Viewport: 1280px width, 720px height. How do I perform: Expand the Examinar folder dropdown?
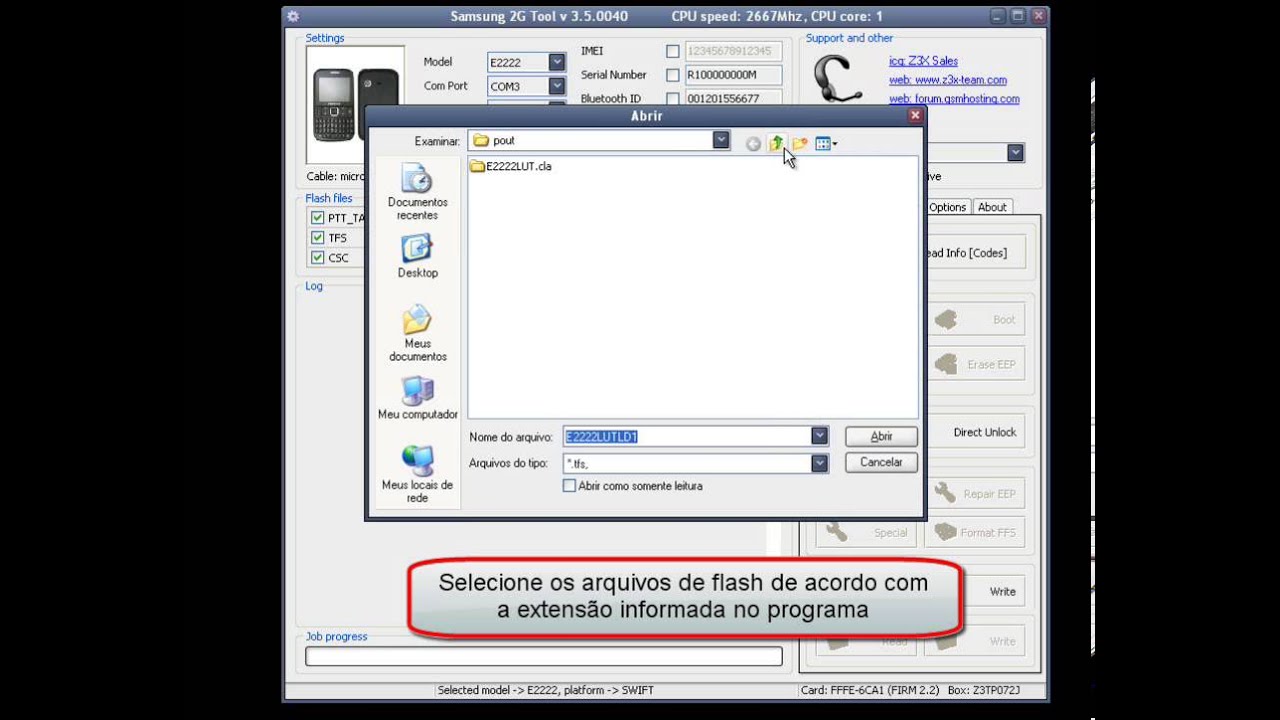721,140
